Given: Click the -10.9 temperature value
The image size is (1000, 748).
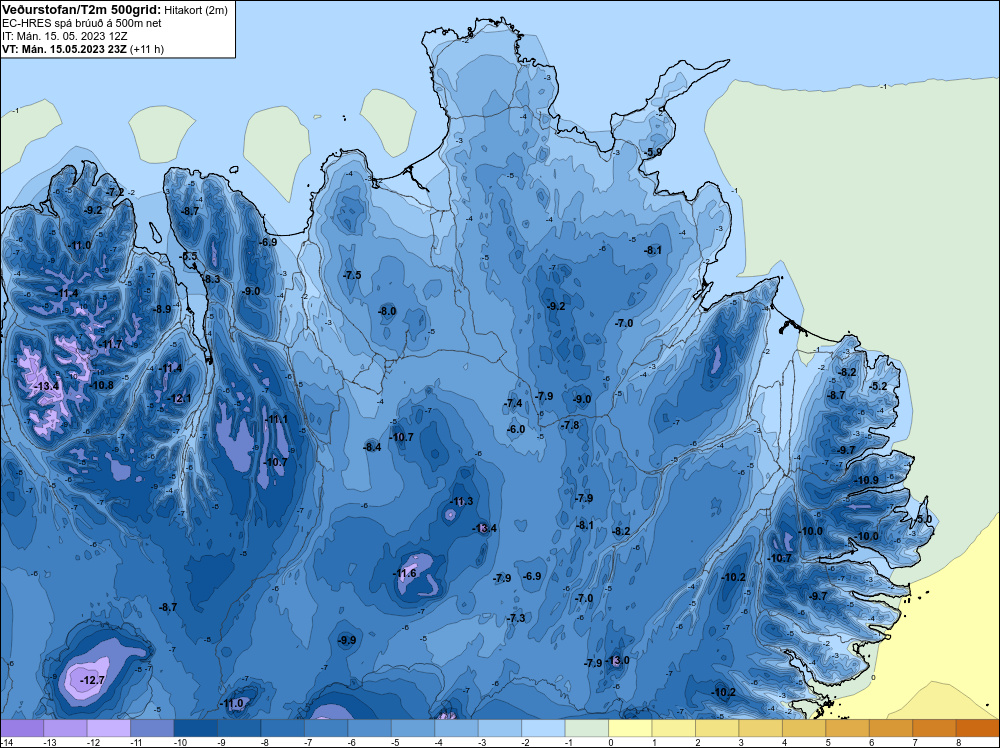Looking at the screenshot, I should 866,480.
